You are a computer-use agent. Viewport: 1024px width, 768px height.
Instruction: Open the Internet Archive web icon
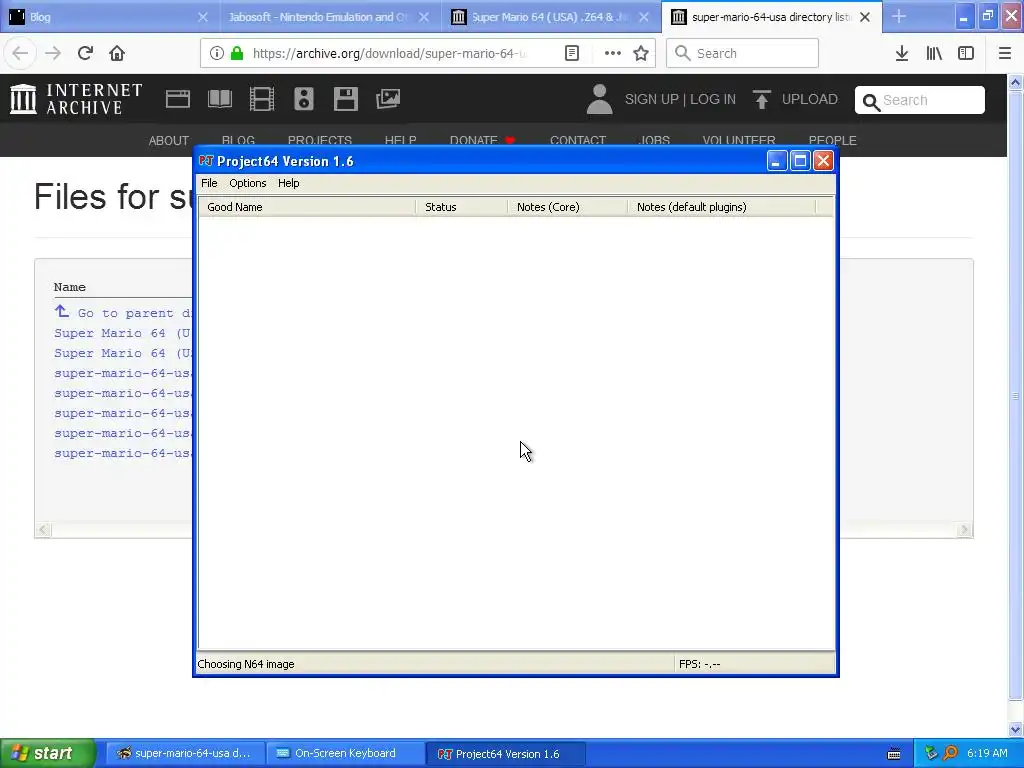178,99
